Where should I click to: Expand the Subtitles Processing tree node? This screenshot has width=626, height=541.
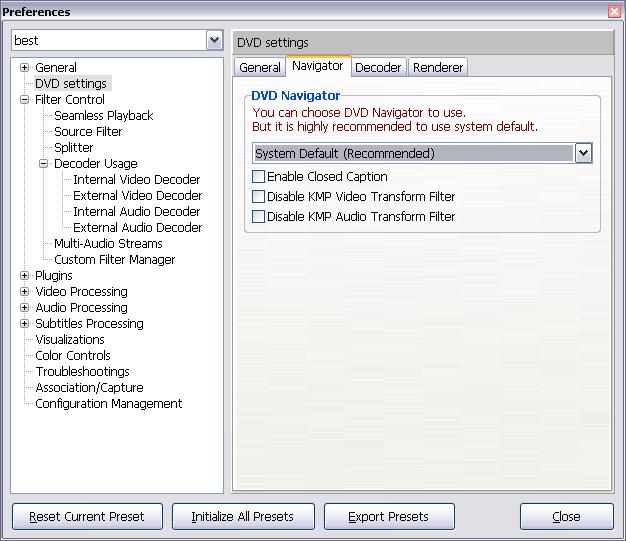[25, 324]
